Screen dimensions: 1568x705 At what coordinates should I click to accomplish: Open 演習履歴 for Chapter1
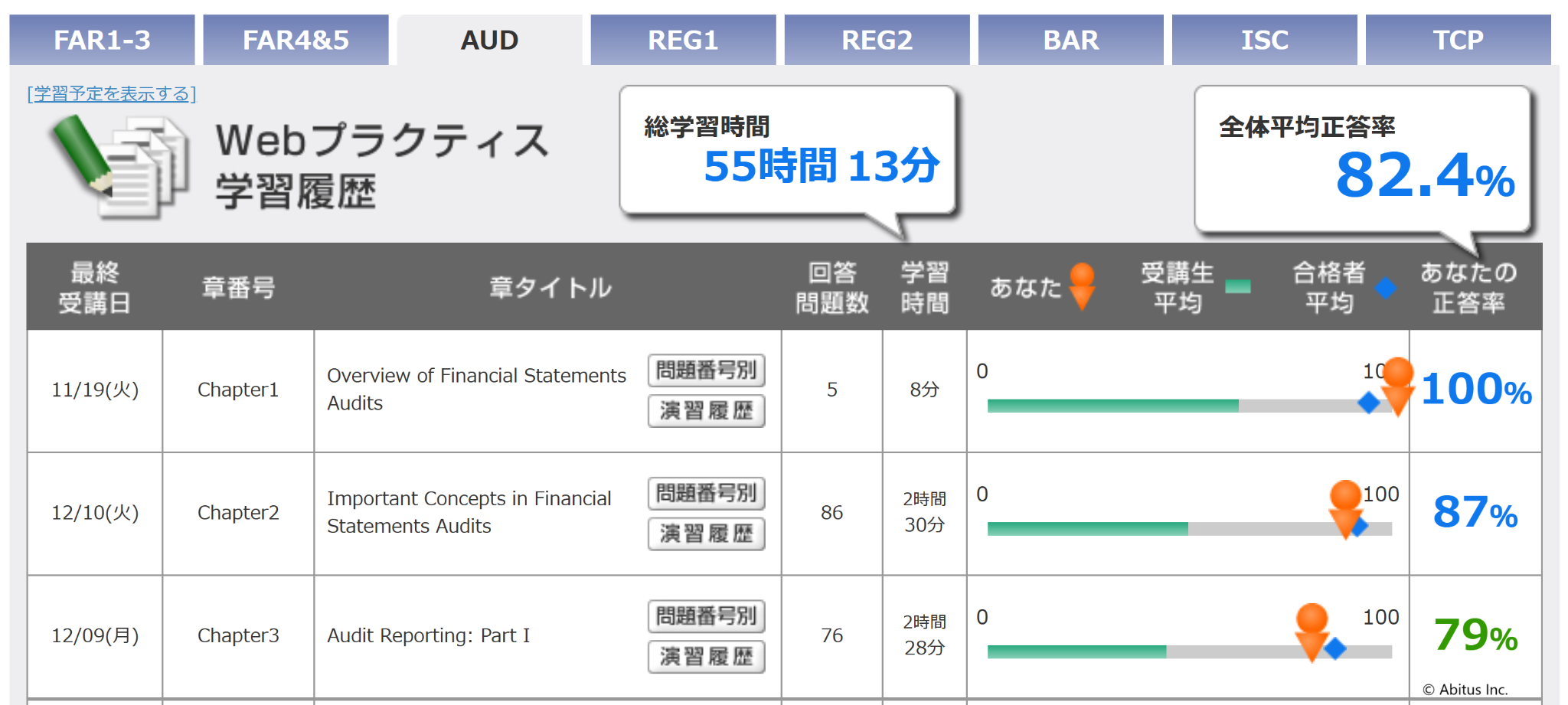pos(706,411)
